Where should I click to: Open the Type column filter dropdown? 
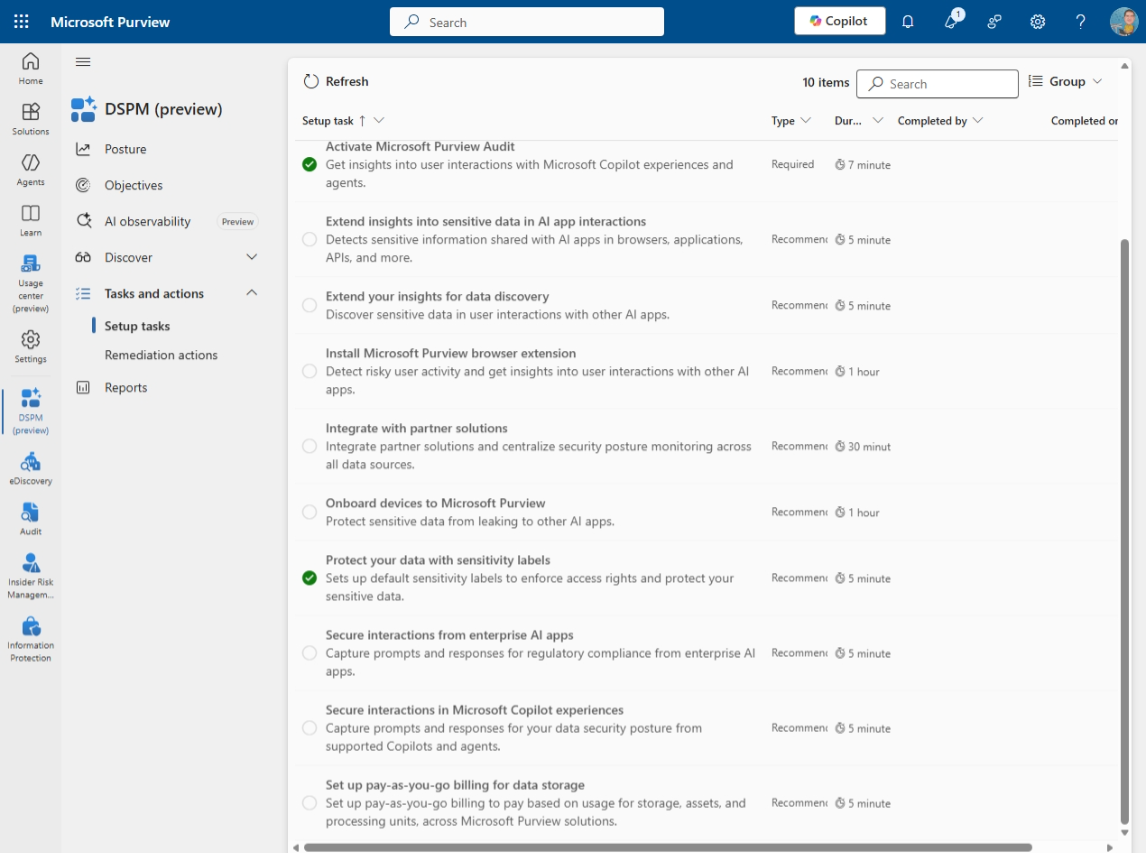[x=790, y=120]
